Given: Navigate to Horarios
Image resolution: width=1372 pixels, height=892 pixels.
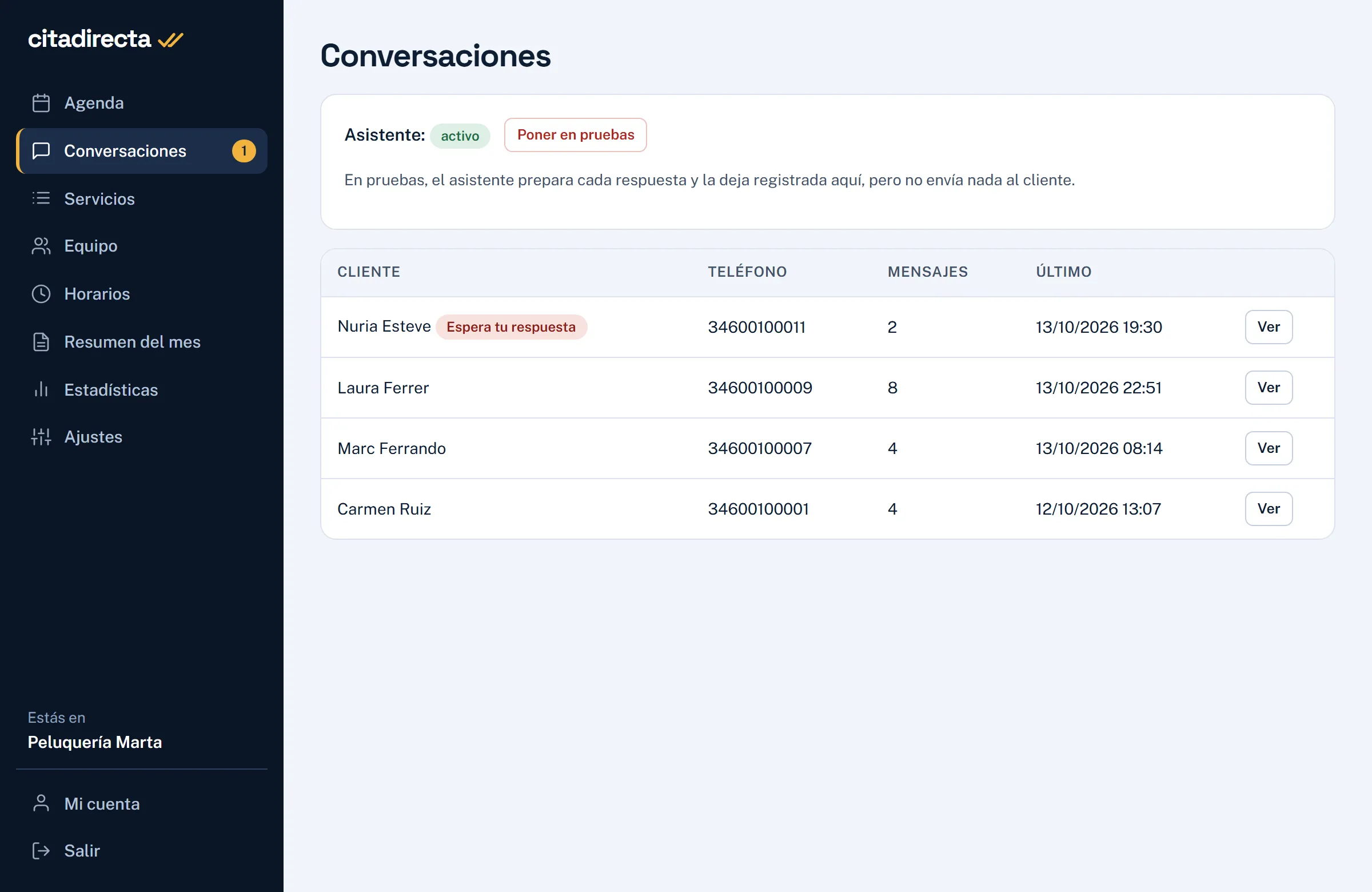Looking at the screenshot, I should tap(142, 294).
